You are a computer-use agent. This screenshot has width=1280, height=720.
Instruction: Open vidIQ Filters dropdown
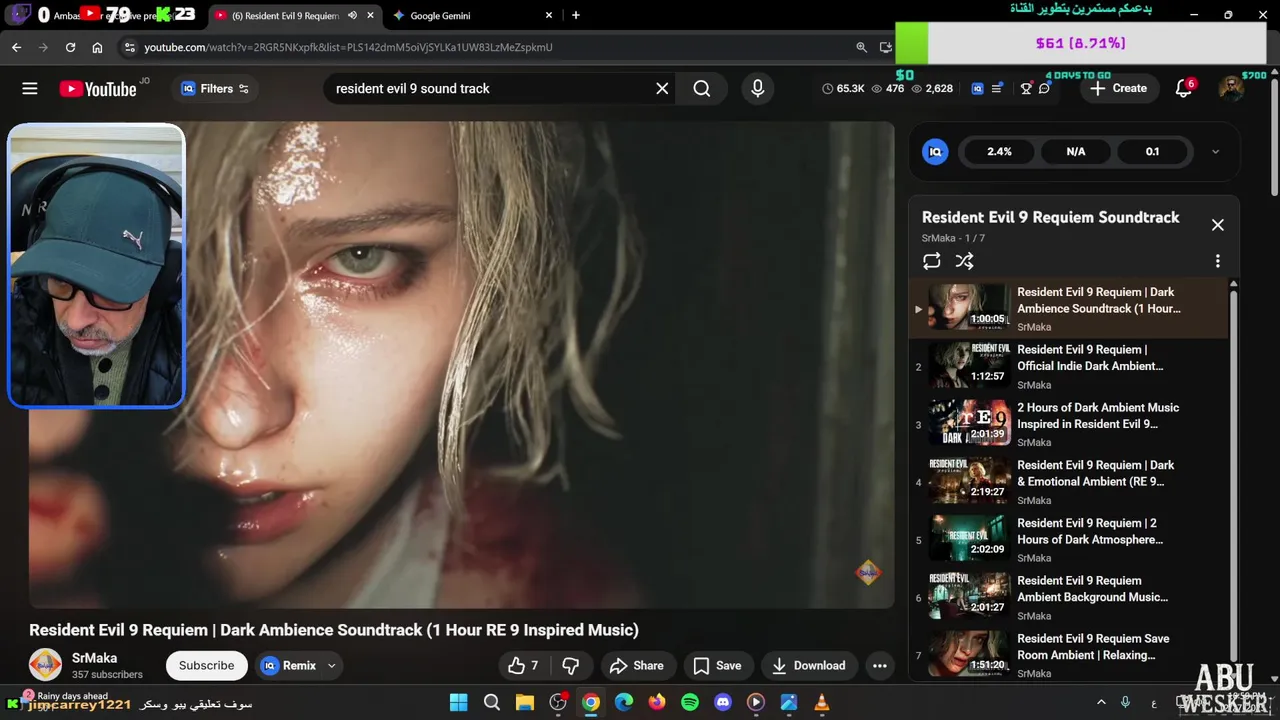(x=215, y=89)
